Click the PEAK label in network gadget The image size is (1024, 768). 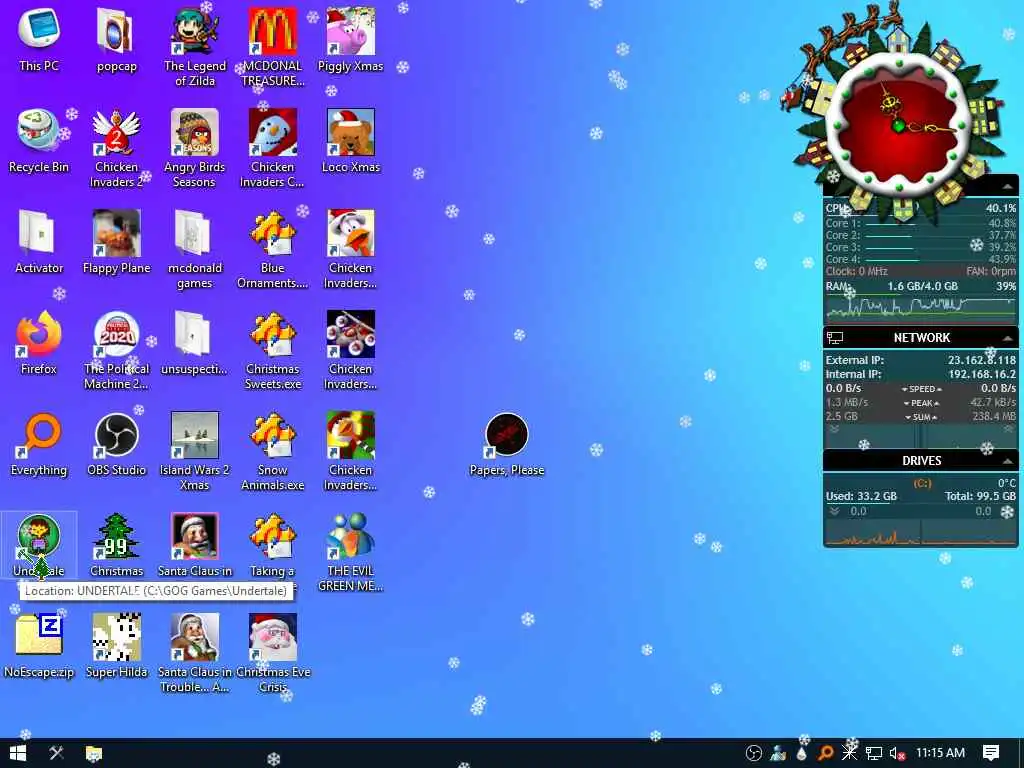pos(921,403)
